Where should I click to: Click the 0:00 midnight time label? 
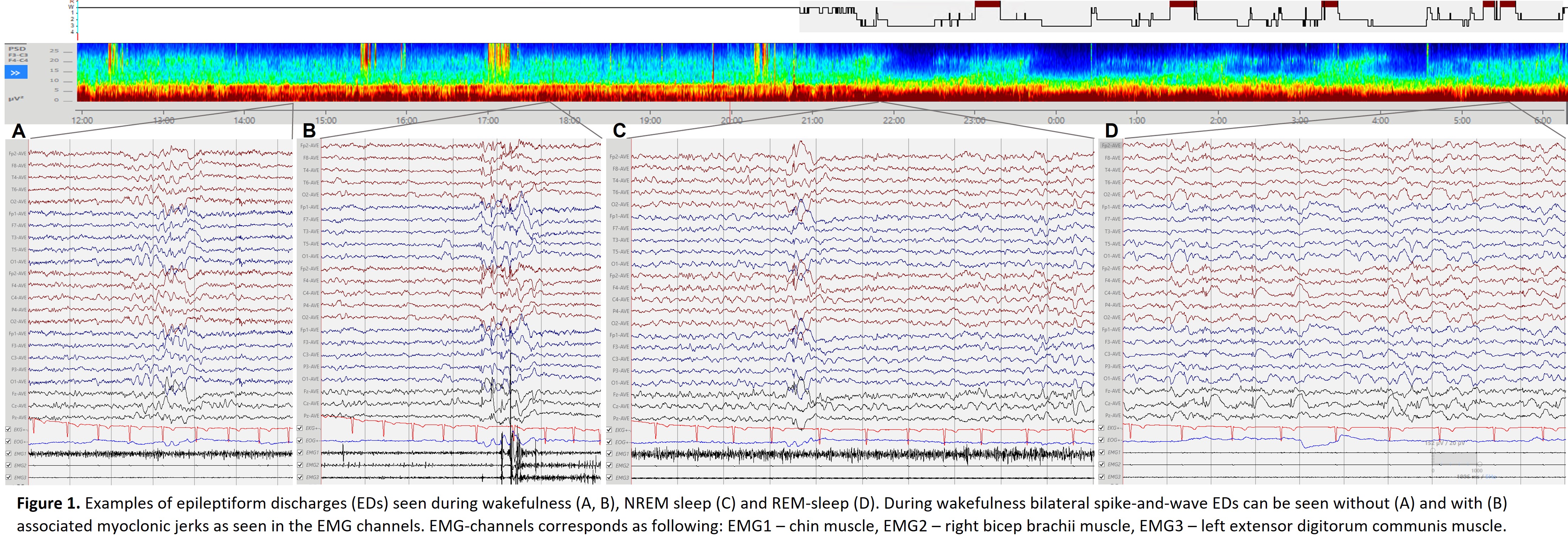point(1056,120)
